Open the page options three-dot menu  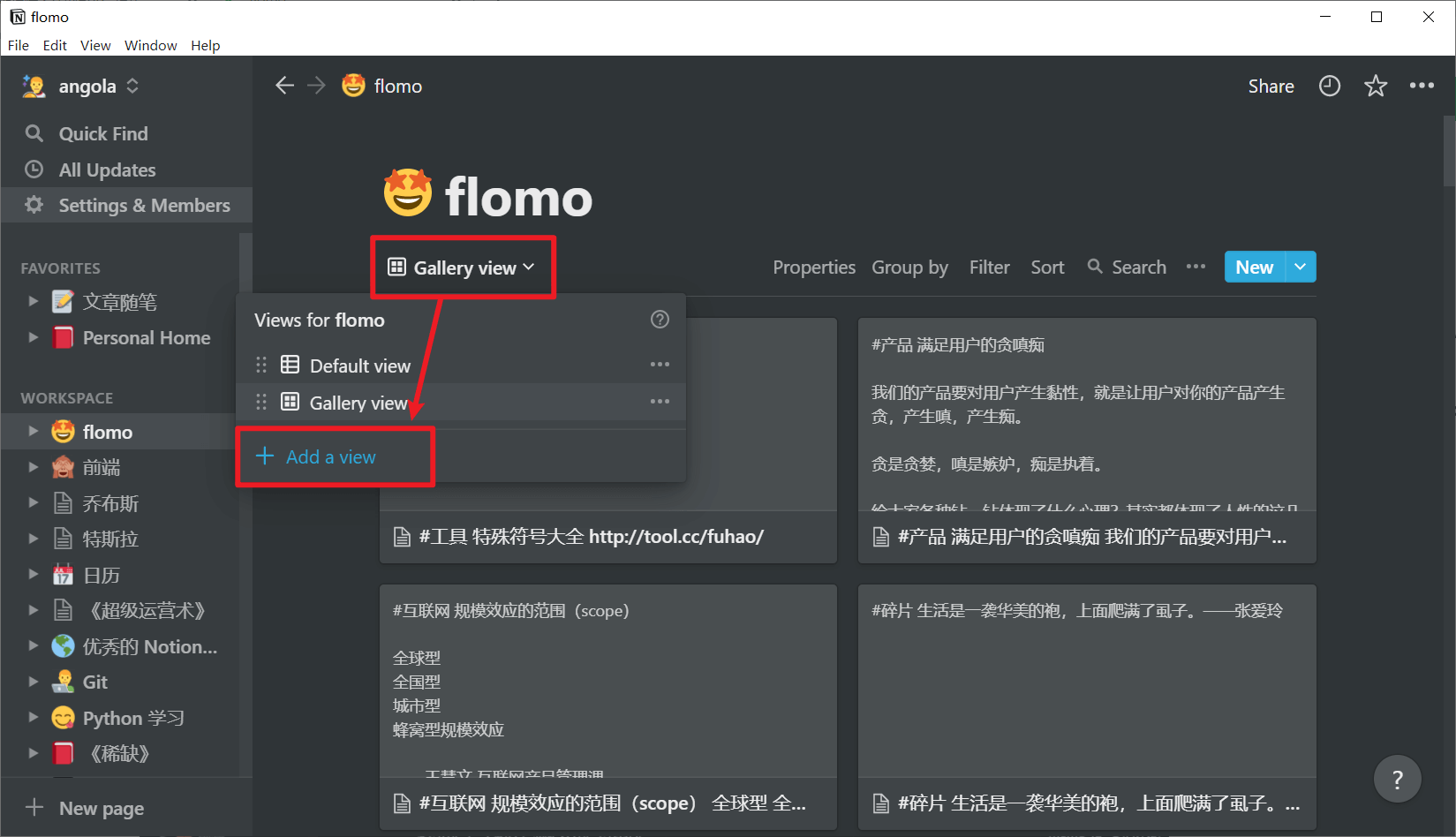1422,86
